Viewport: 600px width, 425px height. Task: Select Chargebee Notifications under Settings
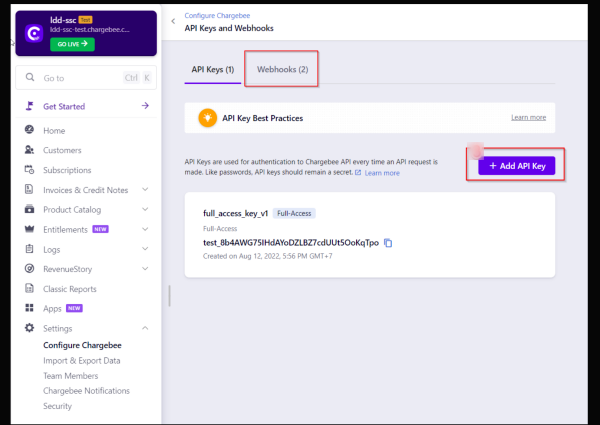(x=86, y=391)
